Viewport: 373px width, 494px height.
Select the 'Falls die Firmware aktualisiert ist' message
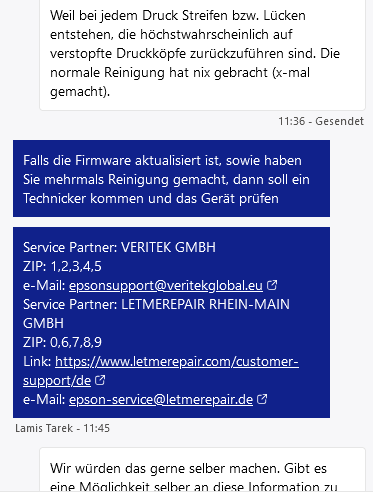pos(171,179)
